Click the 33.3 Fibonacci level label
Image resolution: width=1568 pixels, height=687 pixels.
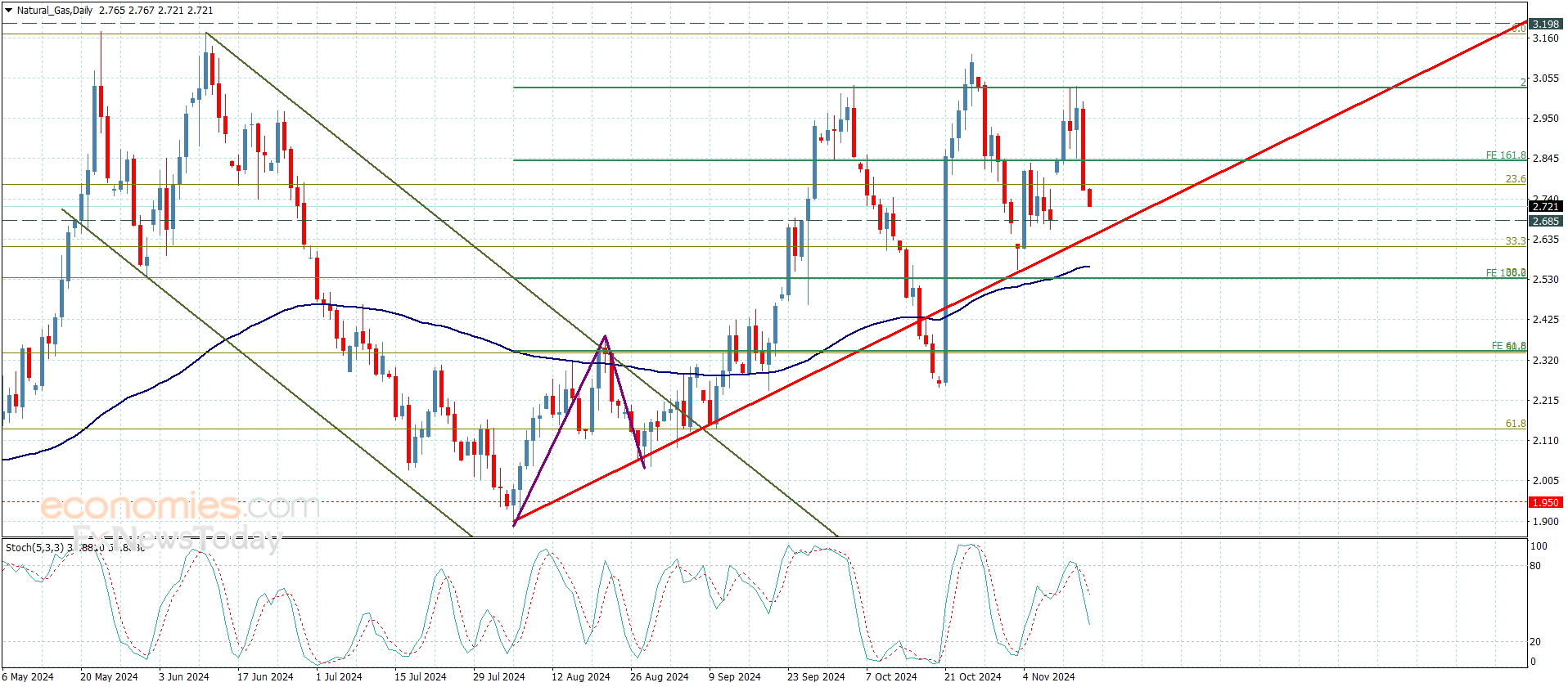(x=1516, y=241)
